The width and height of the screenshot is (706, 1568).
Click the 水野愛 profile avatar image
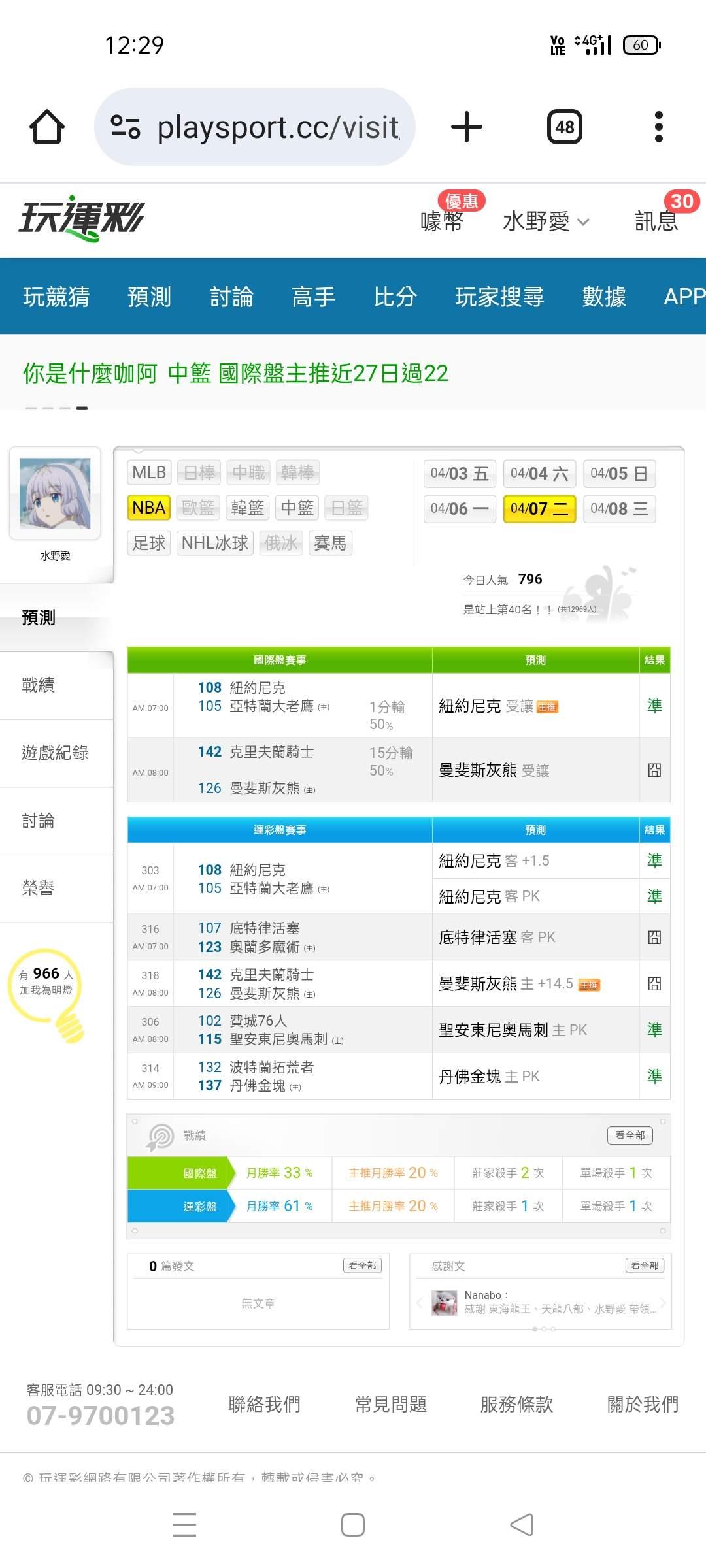pos(55,493)
